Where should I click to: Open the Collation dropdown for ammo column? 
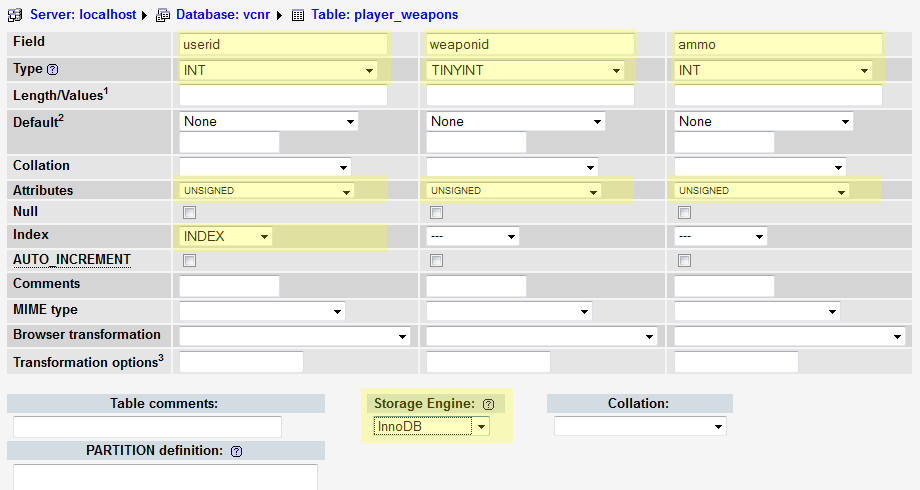760,167
